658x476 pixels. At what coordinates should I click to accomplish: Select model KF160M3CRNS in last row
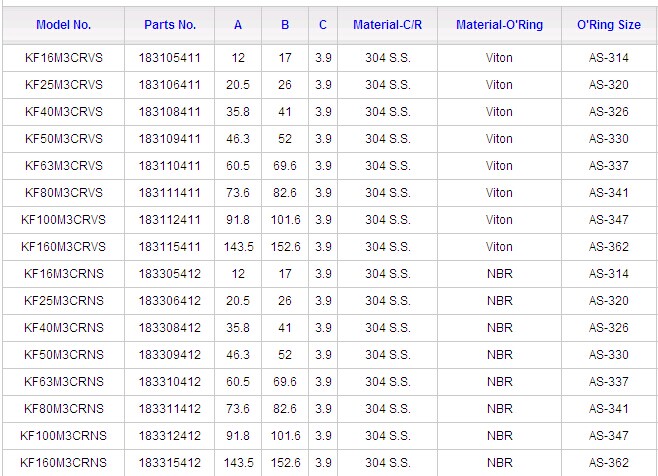pos(63,463)
